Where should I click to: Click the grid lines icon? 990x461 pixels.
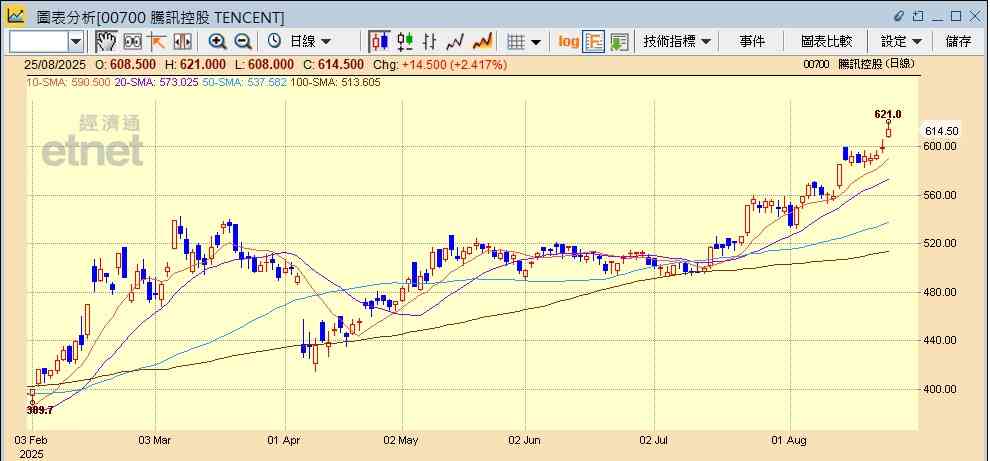point(516,42)
